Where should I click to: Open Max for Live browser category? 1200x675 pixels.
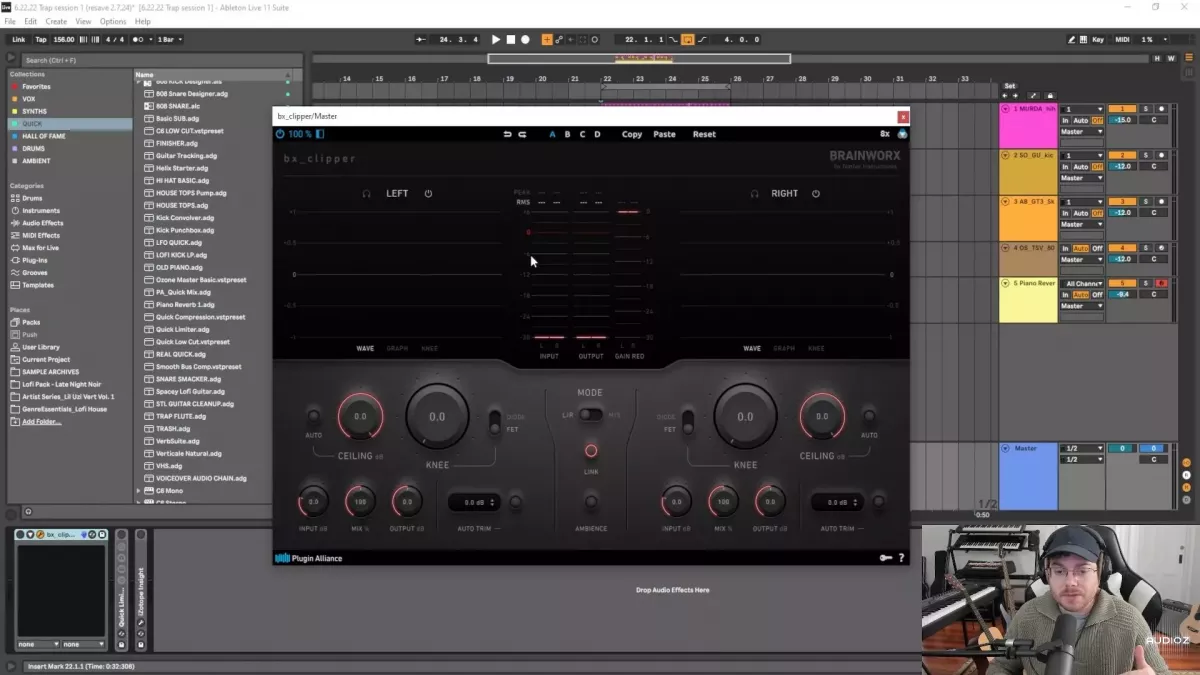pos(40,248)
